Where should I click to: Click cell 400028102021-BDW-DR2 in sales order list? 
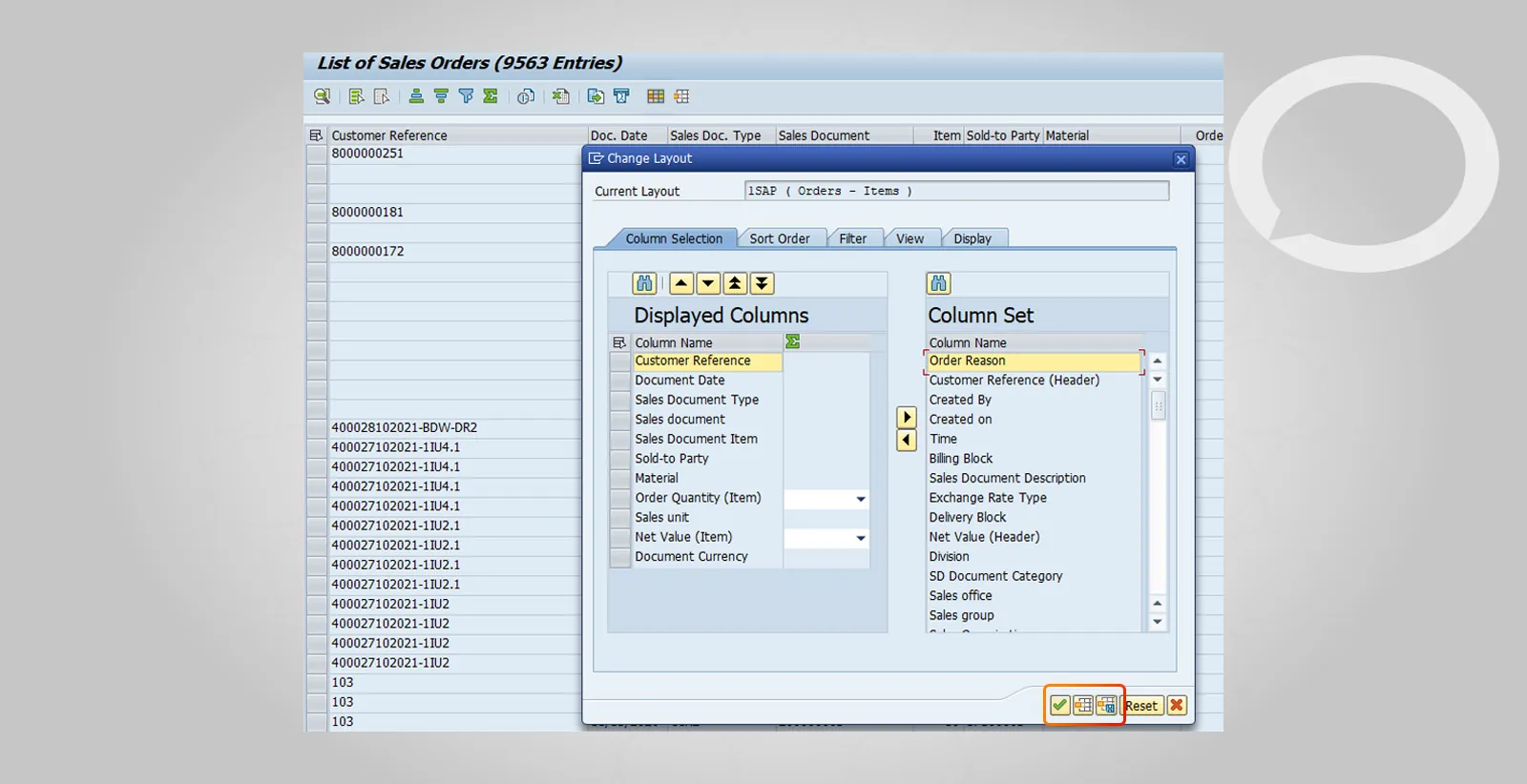click(456, 427)
